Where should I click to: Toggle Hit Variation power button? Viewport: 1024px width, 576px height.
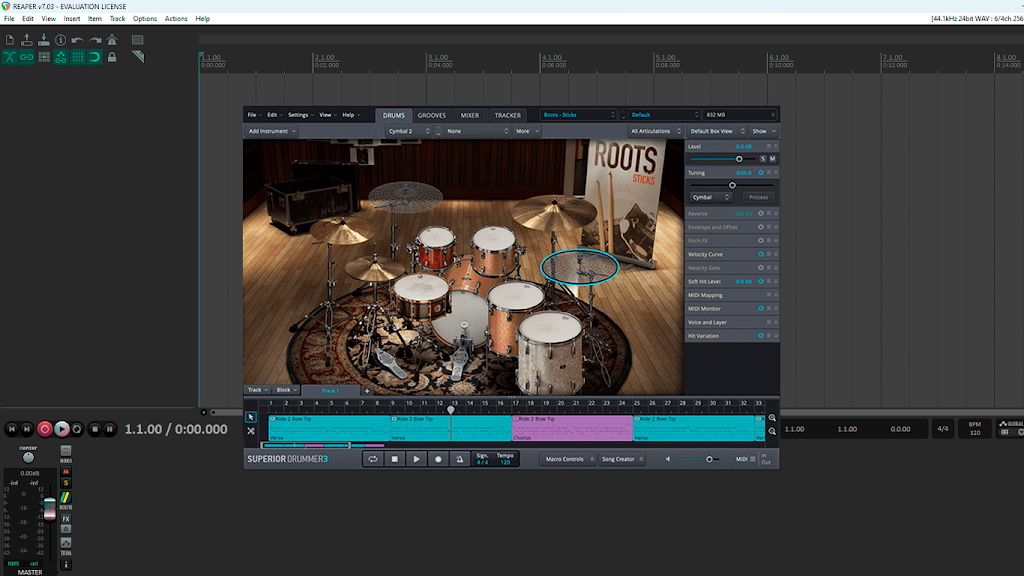pyautogui.click(x=761, y=336)
